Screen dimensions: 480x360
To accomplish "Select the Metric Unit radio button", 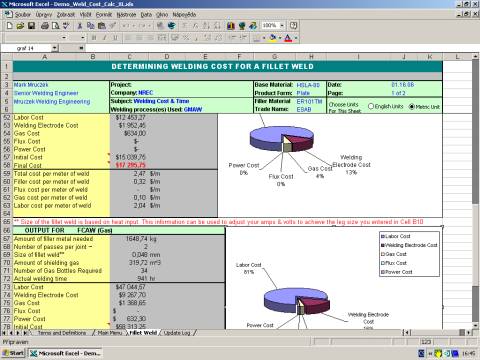I will click(x=412, y=107).
